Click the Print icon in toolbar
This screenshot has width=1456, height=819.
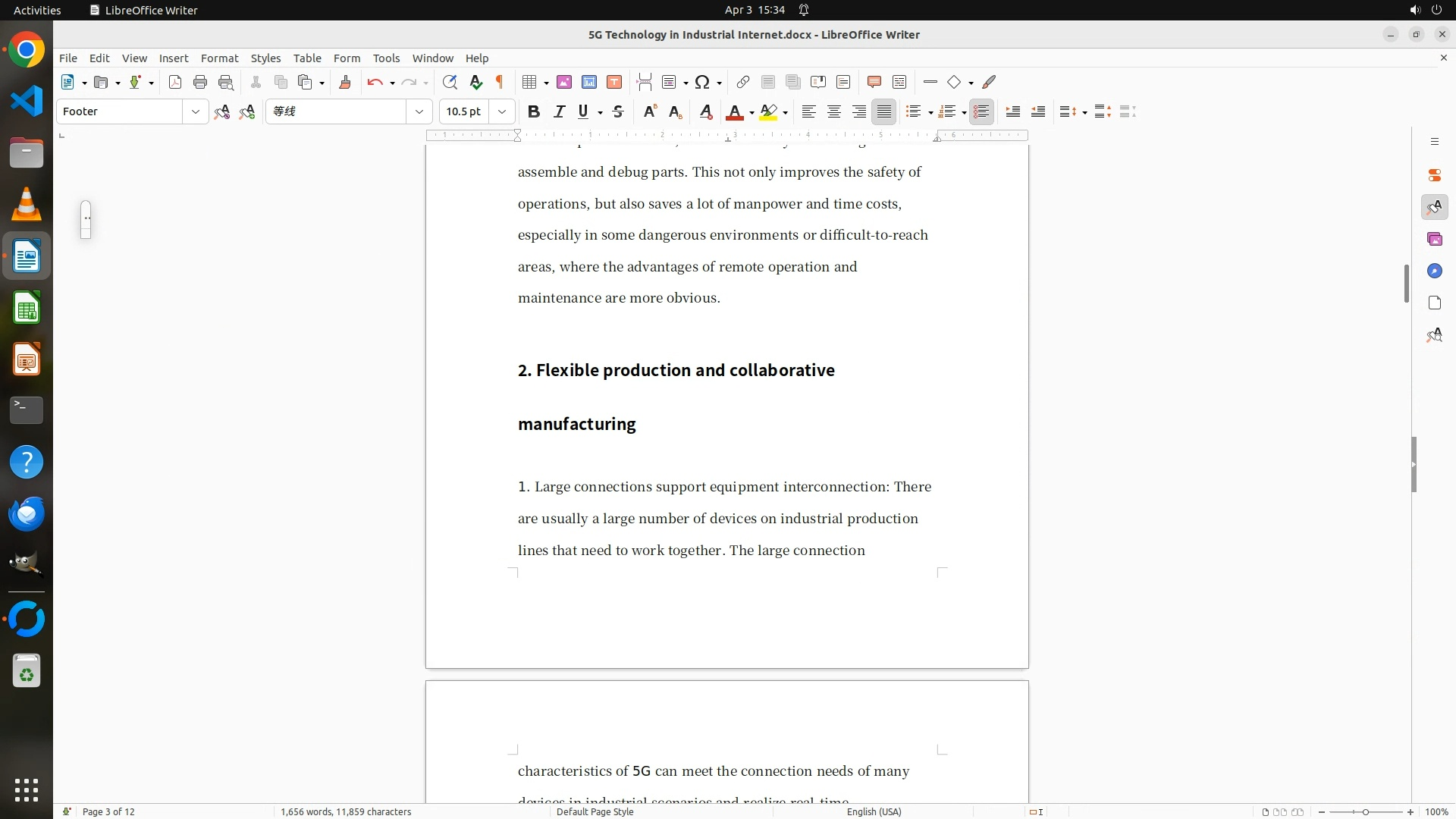click(x=200, y=82)
